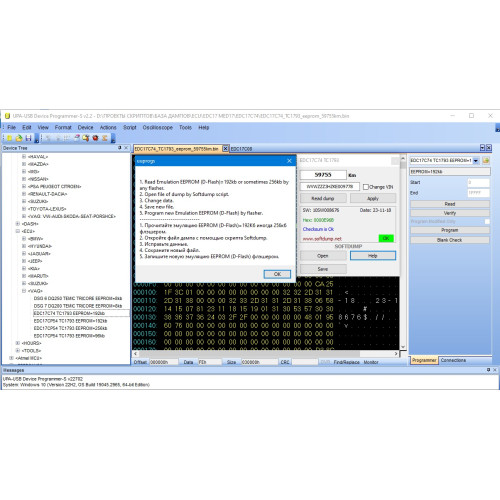Click the hex view horizontal scrollbar
This screenshot has height=500, width=500.
265,353
